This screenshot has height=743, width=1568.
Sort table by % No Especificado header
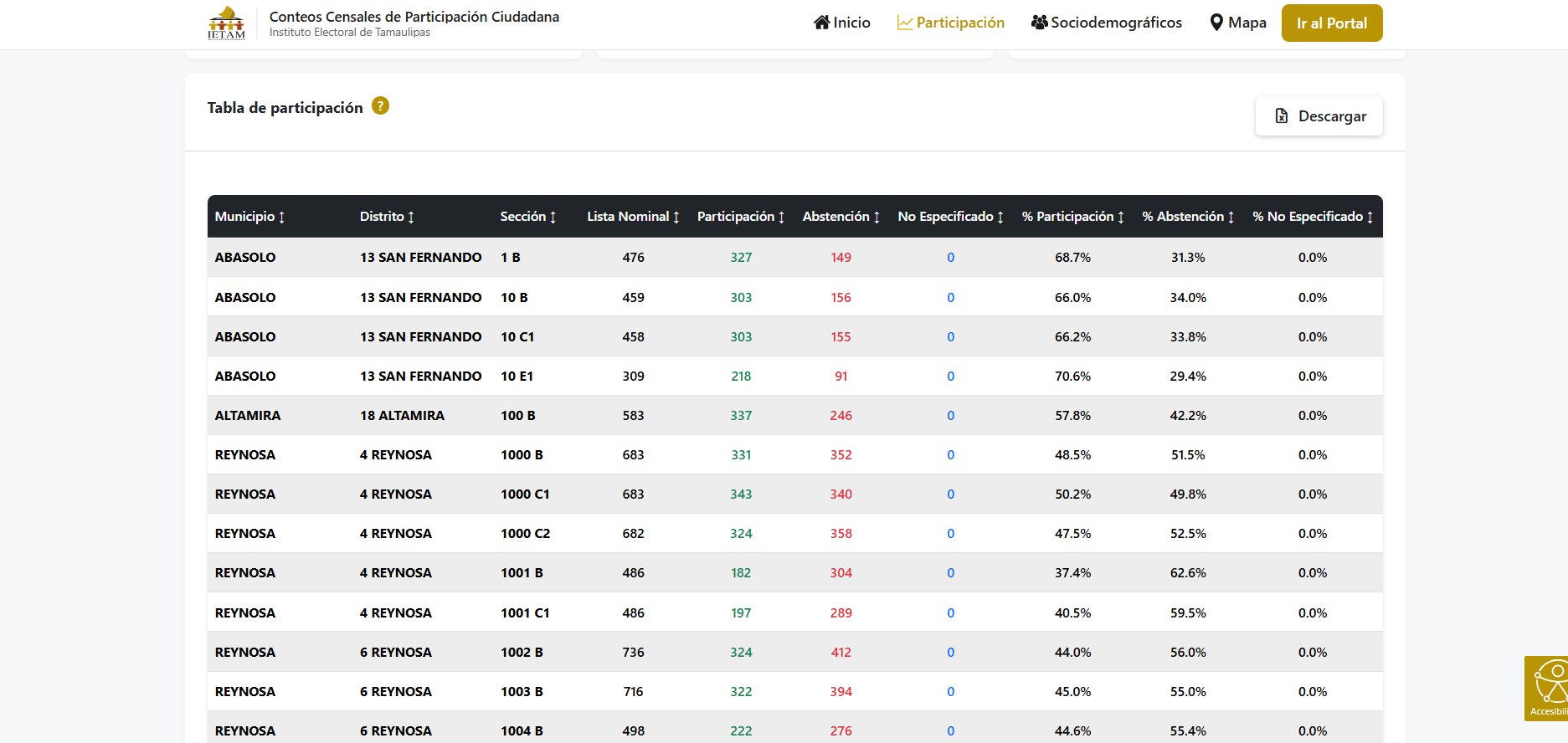click(1308, 217)
